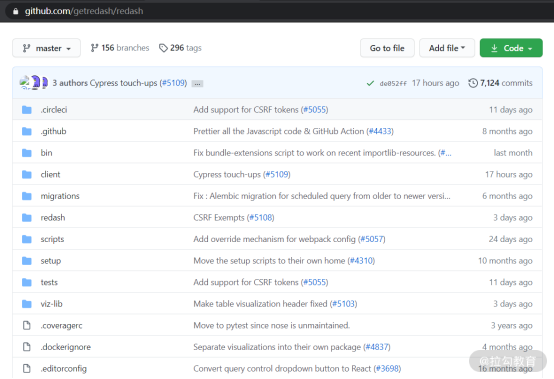Viewport: 554px width, 379px height.
Task: Click the Go to file button
Action: pyautogui.click(x=387, y=48)
